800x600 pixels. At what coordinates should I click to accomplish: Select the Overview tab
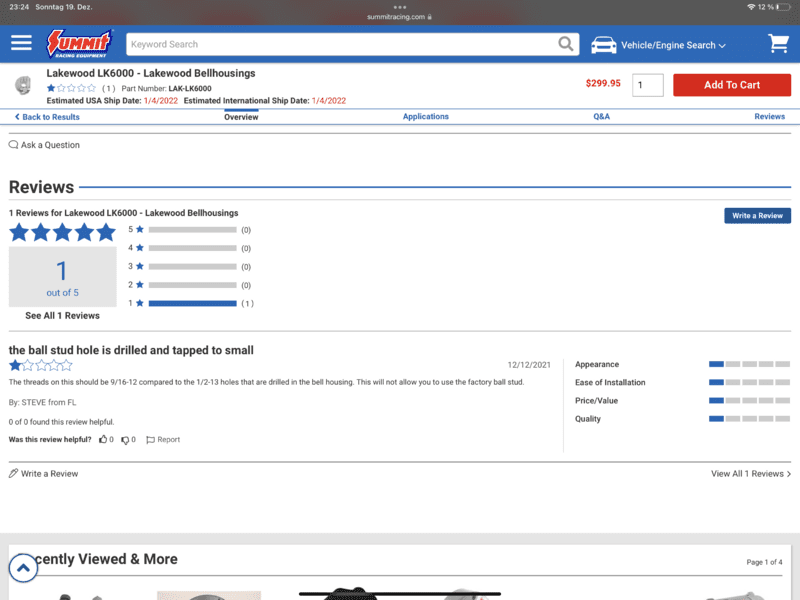coord(241,117)
